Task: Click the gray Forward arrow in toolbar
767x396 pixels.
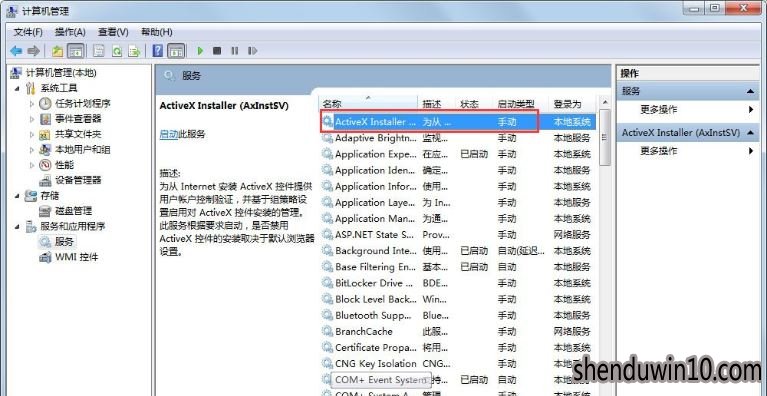Action: click(33, 51)
